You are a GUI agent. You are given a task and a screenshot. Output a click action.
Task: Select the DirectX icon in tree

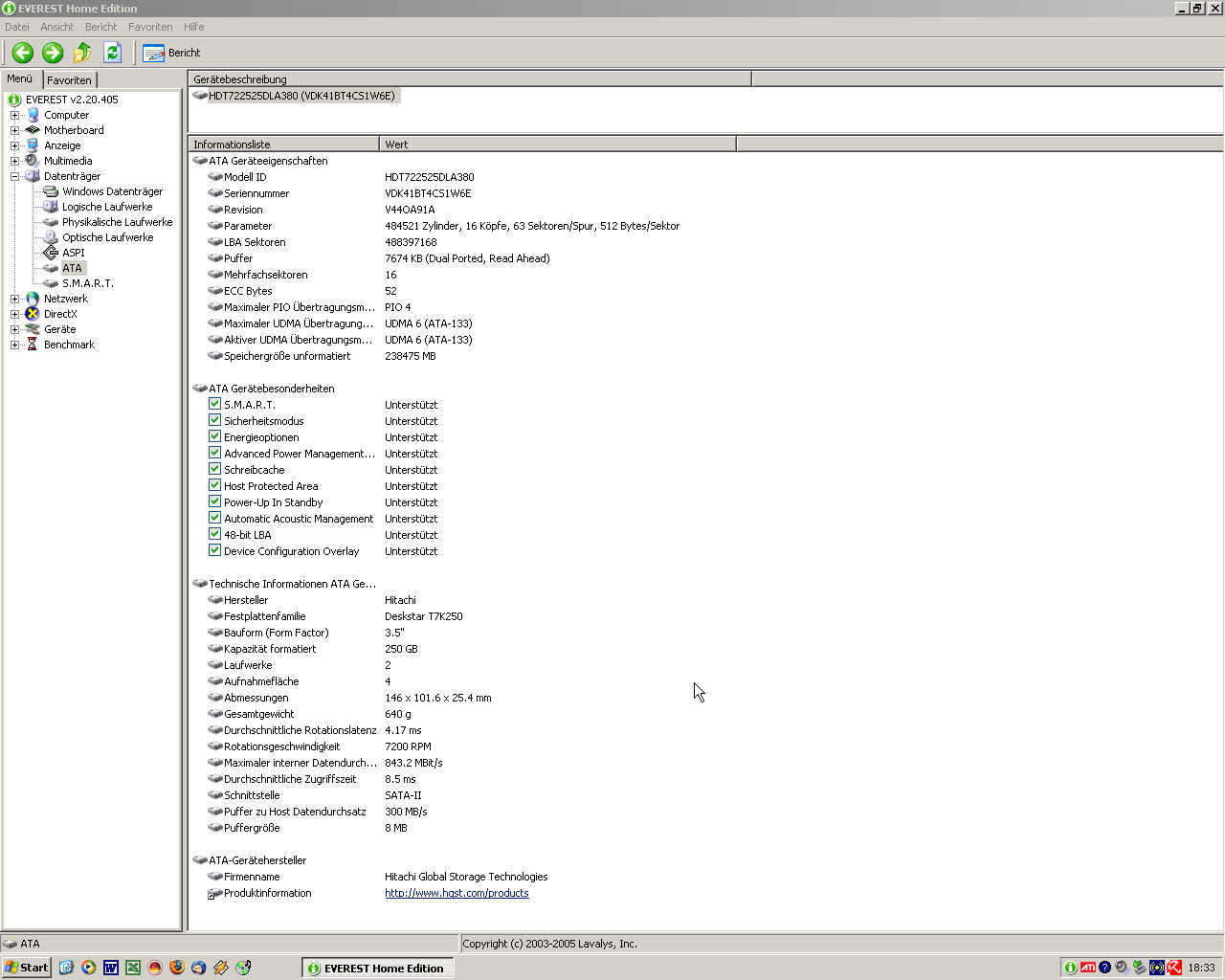tap(33, 314)
